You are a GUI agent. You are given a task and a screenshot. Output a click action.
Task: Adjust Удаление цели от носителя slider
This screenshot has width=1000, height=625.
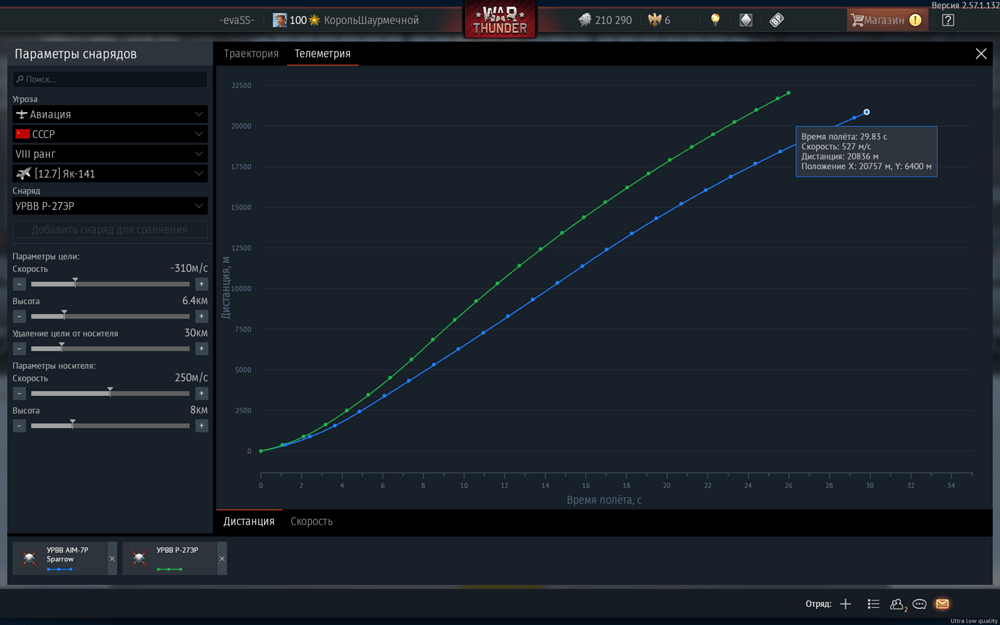pyautogui.click(x=110, y=348)
